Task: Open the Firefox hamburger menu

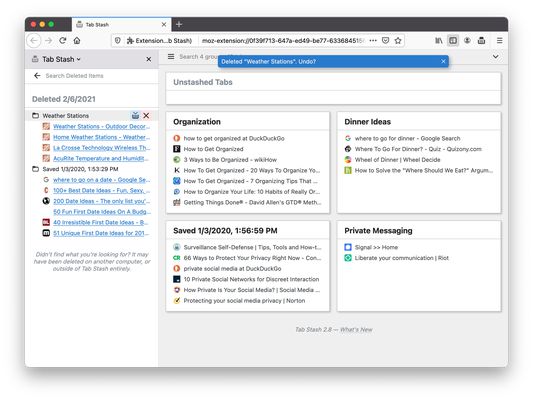Action: pyautogui.click(x=499, y=40)
